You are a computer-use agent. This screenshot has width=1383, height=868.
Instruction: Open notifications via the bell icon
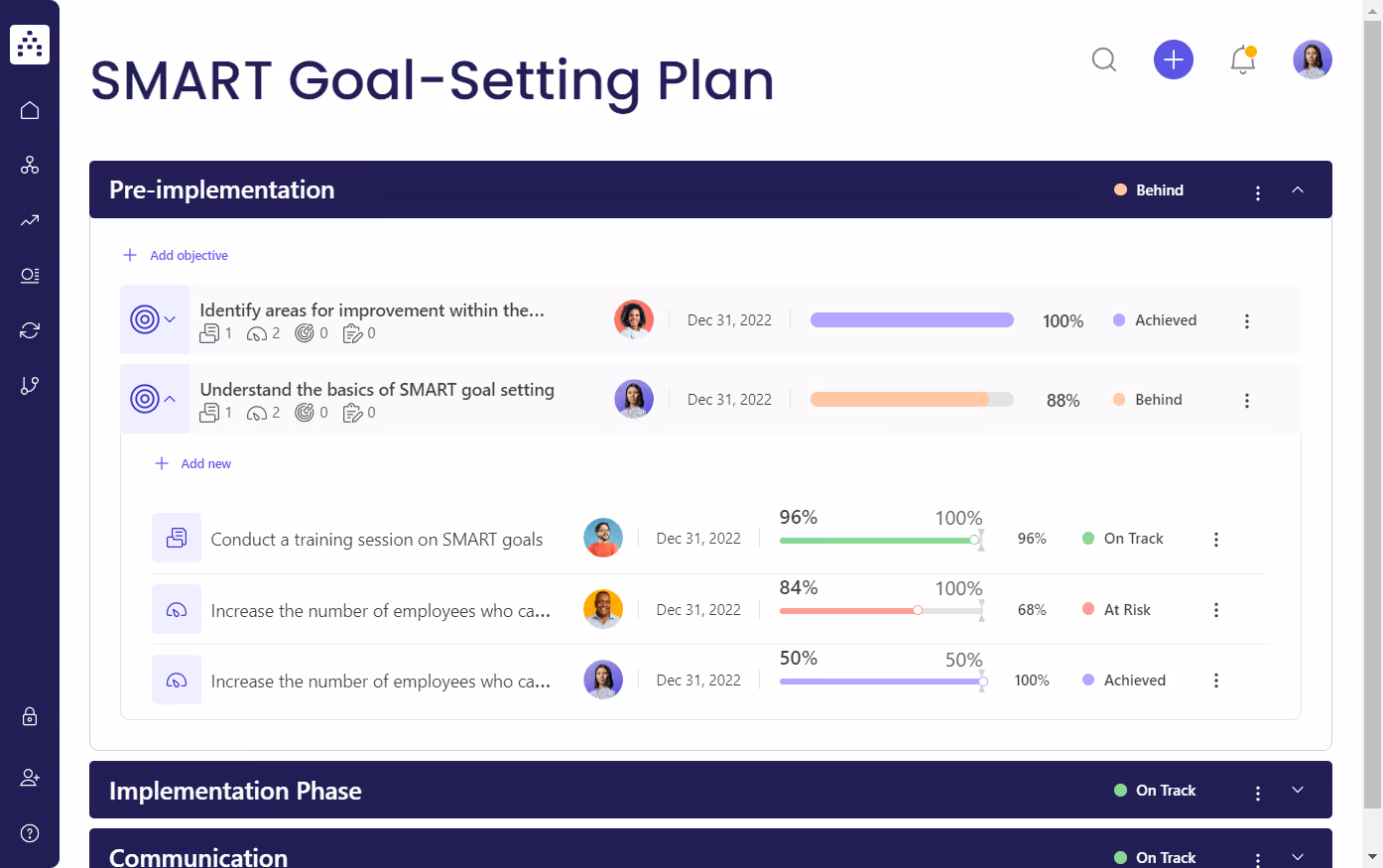(x=1242, y=60)
